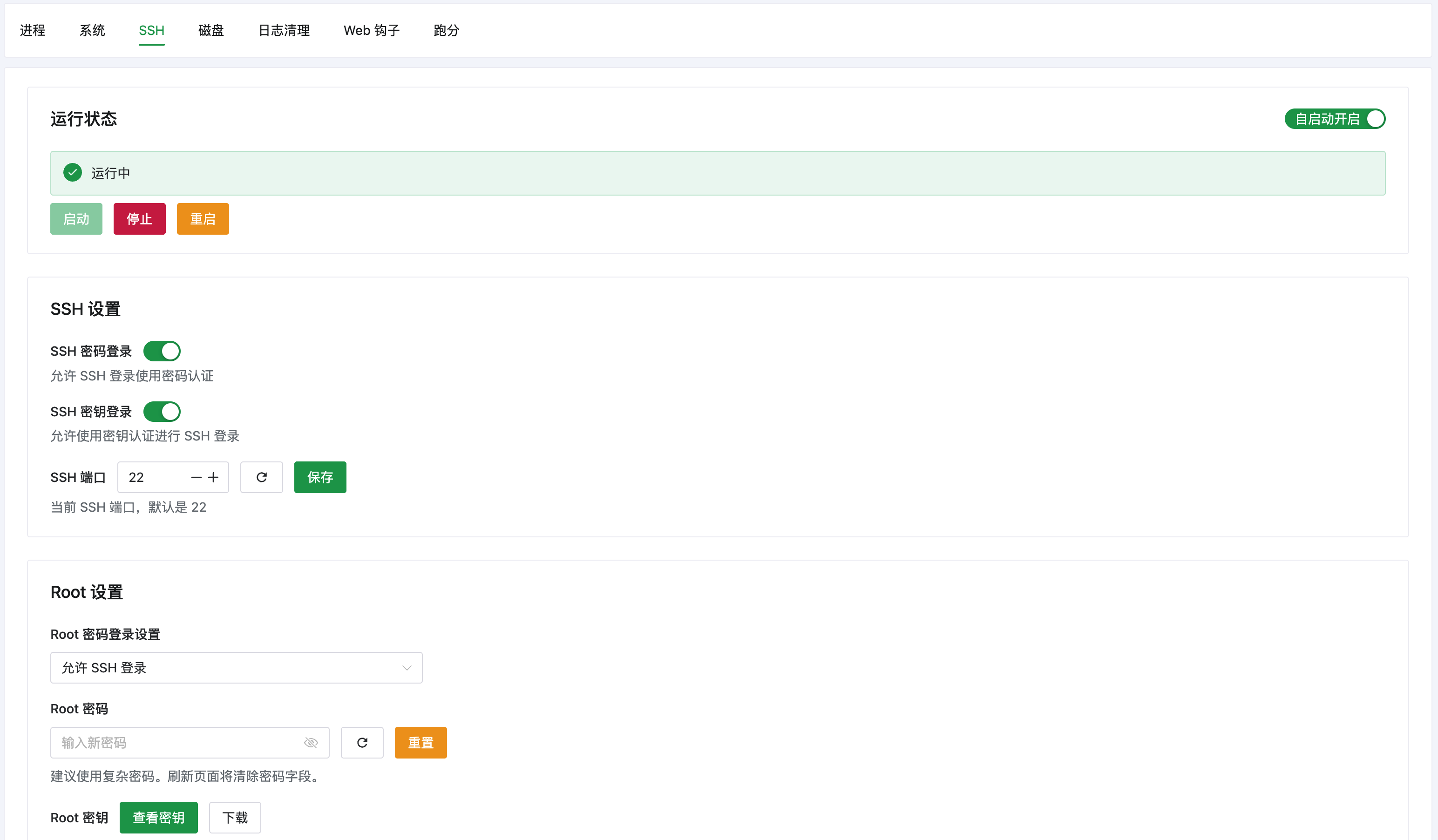This screenshot has height=840, width=1438.
Task: Stop the SSH service with 停止
Action: (139, 218)
